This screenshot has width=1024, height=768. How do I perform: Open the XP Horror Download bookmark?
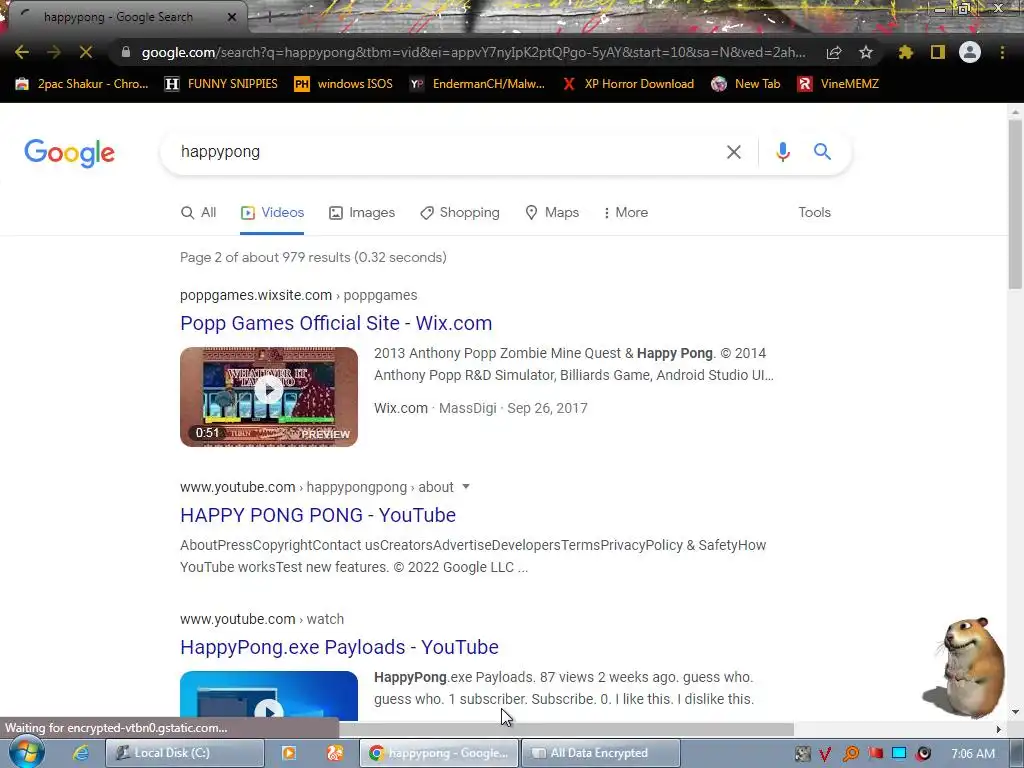(628, 84)
